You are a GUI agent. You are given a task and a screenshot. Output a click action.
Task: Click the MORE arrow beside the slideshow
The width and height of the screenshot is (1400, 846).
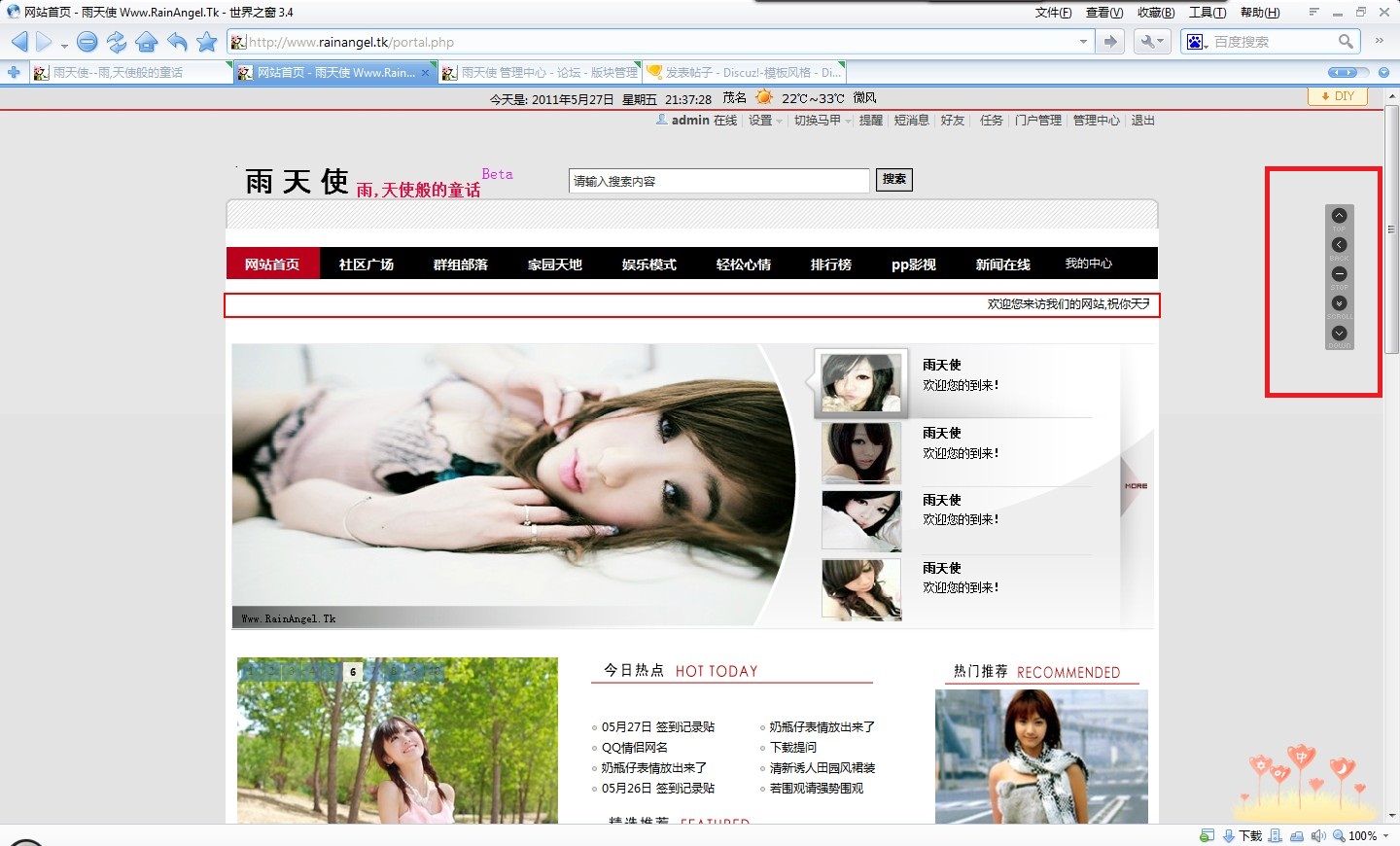click(1136, 486)
